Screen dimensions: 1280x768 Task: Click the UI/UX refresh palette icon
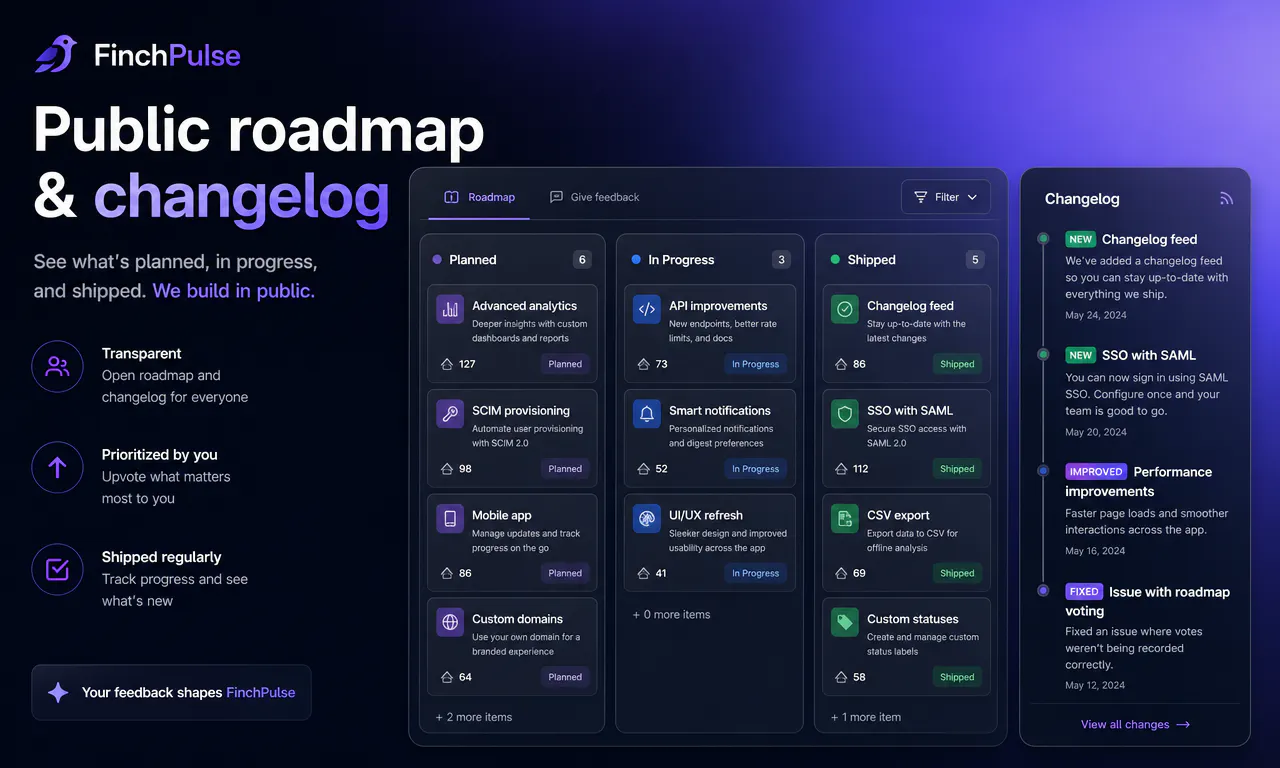coord(647,518)
